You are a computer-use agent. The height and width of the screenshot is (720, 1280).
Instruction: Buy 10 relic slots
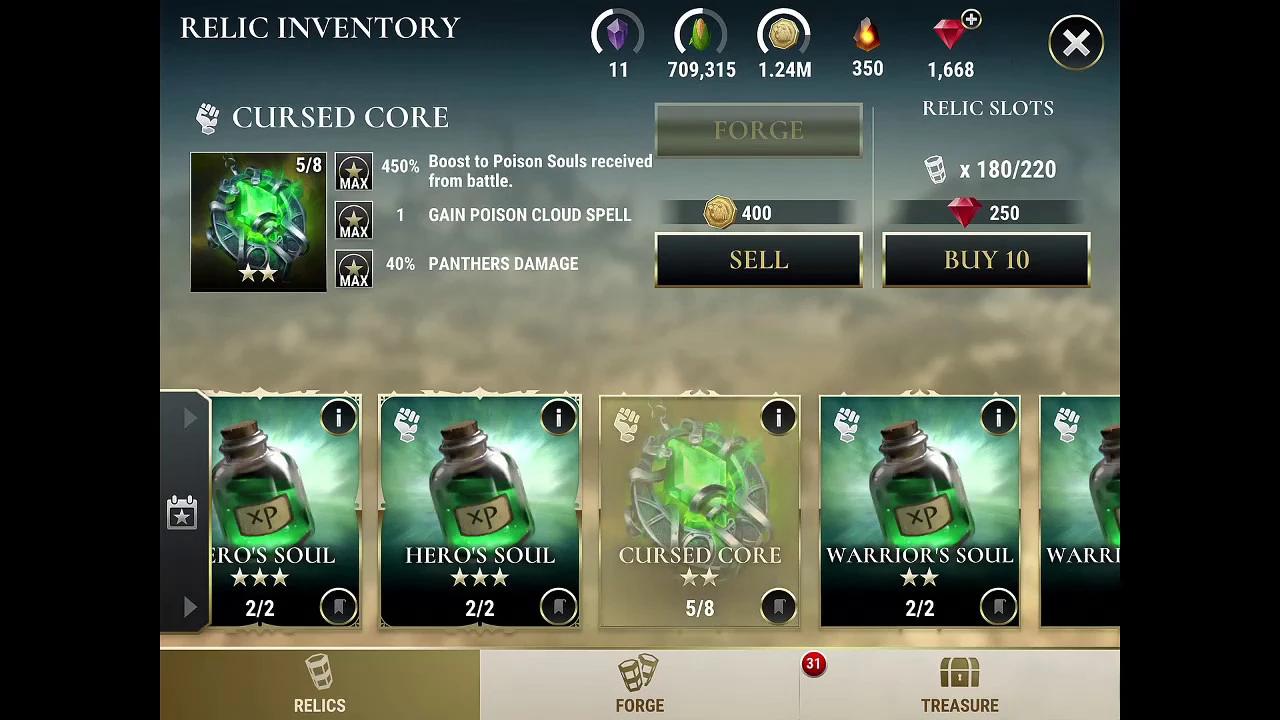pos(986,260)
